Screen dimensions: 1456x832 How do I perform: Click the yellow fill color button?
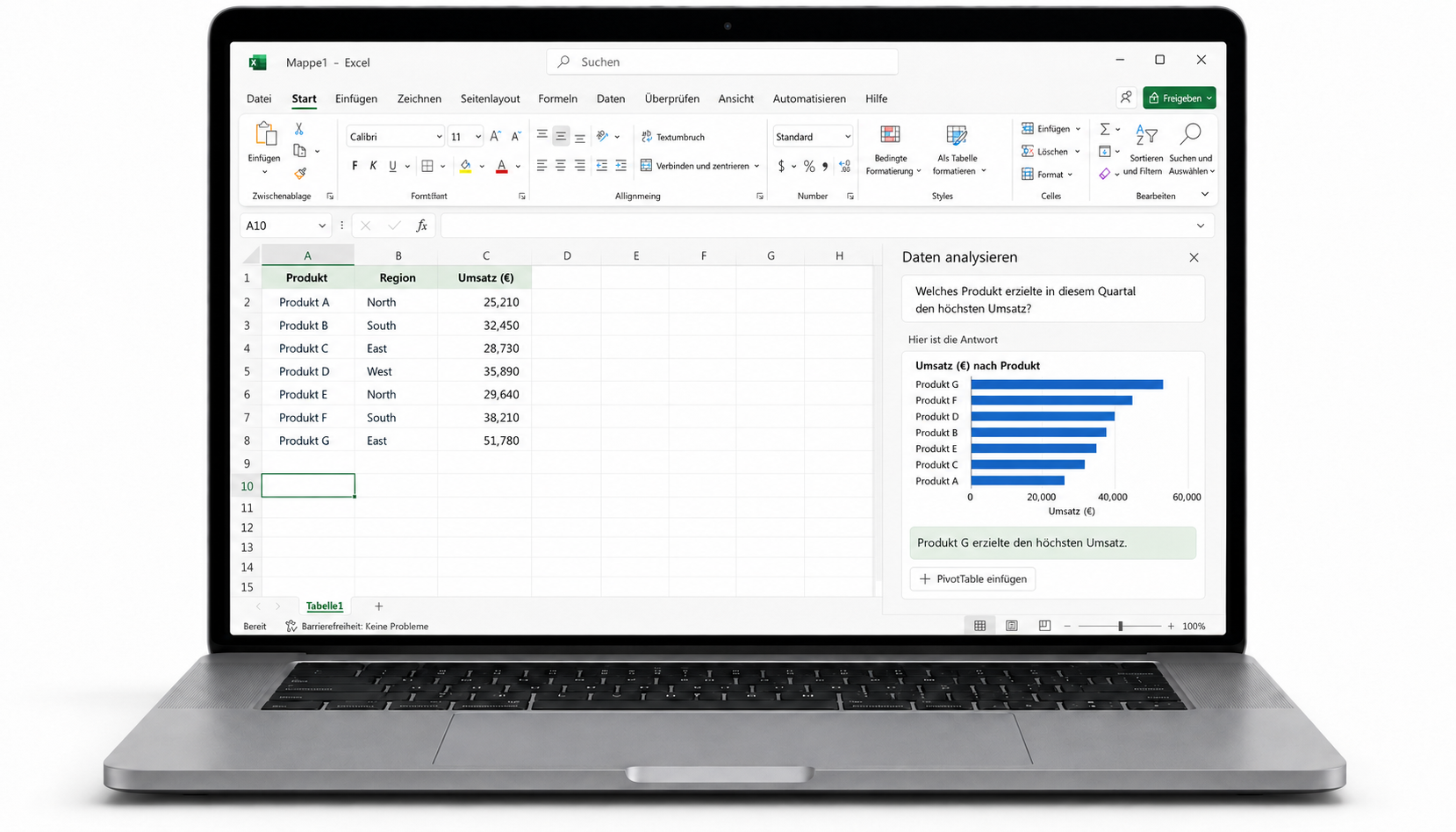pos(466,166)
